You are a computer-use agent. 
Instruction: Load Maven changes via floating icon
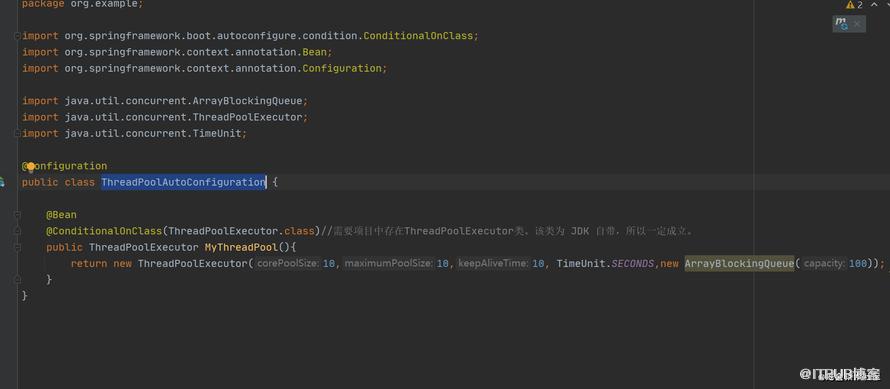coord(841,24)
